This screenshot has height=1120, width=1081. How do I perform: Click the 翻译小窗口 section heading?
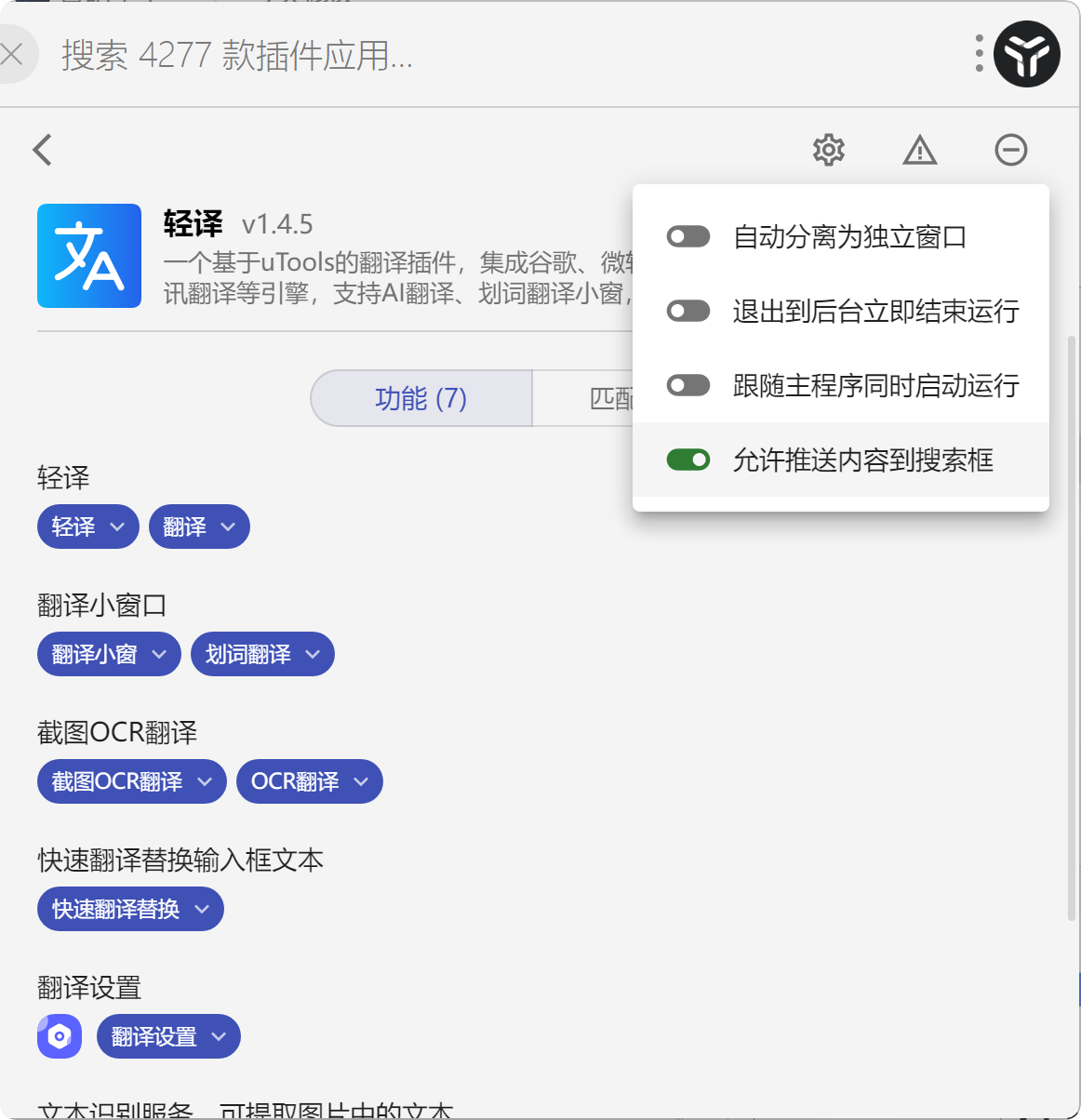click(x=102, y=606)
